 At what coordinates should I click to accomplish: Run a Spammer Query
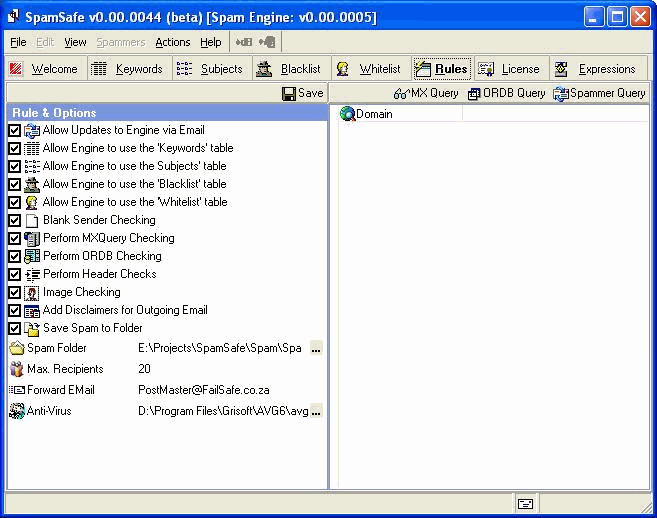599,93
